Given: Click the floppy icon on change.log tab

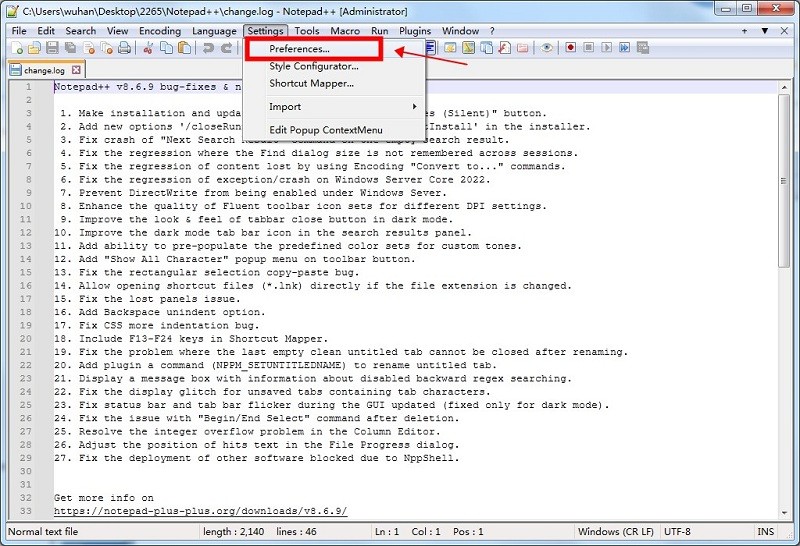Looking at the screenshot, I should coord(16,70).
